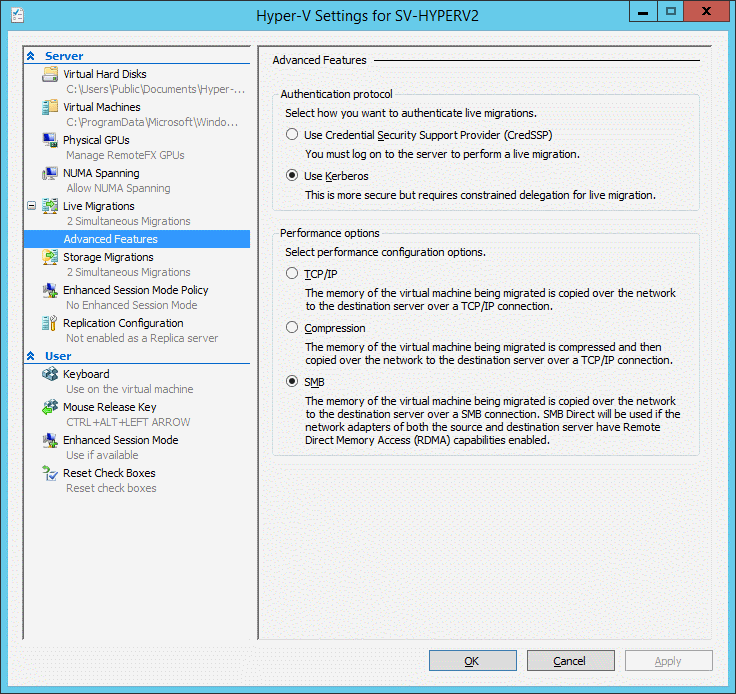The width and height of the screenshot is (736, 694).
Task: Minimize the Hyper-V Settings window
Action: coord(643,11)
